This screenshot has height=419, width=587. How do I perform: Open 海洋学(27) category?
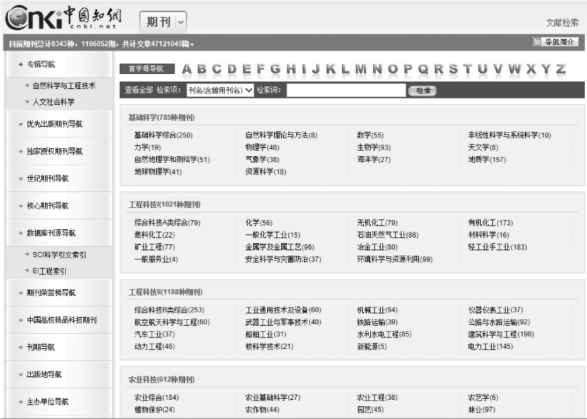pyautogui.click(x=374, y=160)
